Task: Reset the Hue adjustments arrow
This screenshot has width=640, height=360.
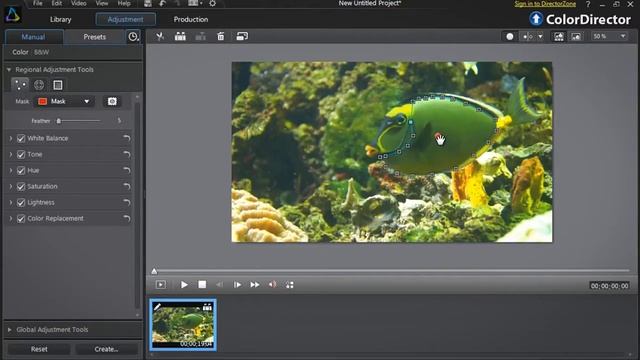Action: 127,171
